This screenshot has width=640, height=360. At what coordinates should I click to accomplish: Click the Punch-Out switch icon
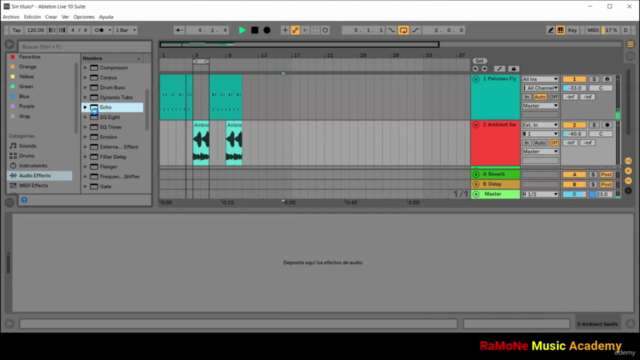[x=416, y=30]
